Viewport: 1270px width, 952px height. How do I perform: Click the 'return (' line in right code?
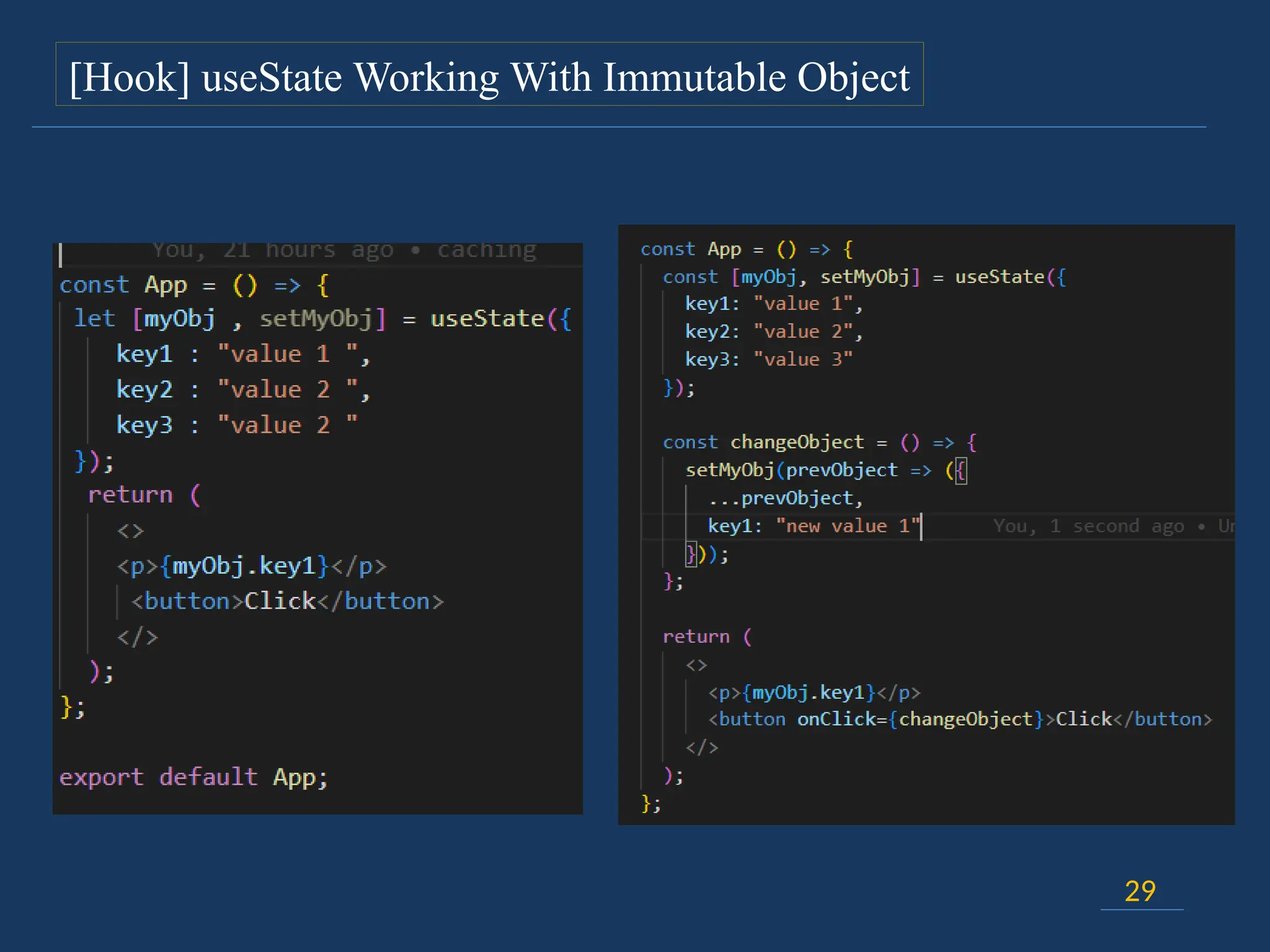click(x=707, y=637)
